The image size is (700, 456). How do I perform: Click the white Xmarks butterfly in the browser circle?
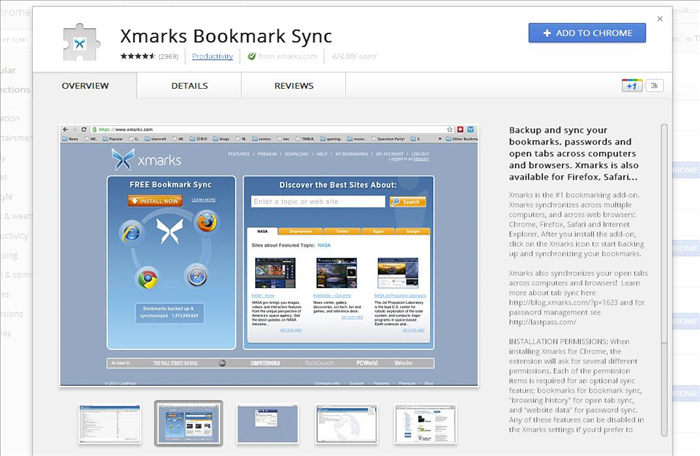170,231
